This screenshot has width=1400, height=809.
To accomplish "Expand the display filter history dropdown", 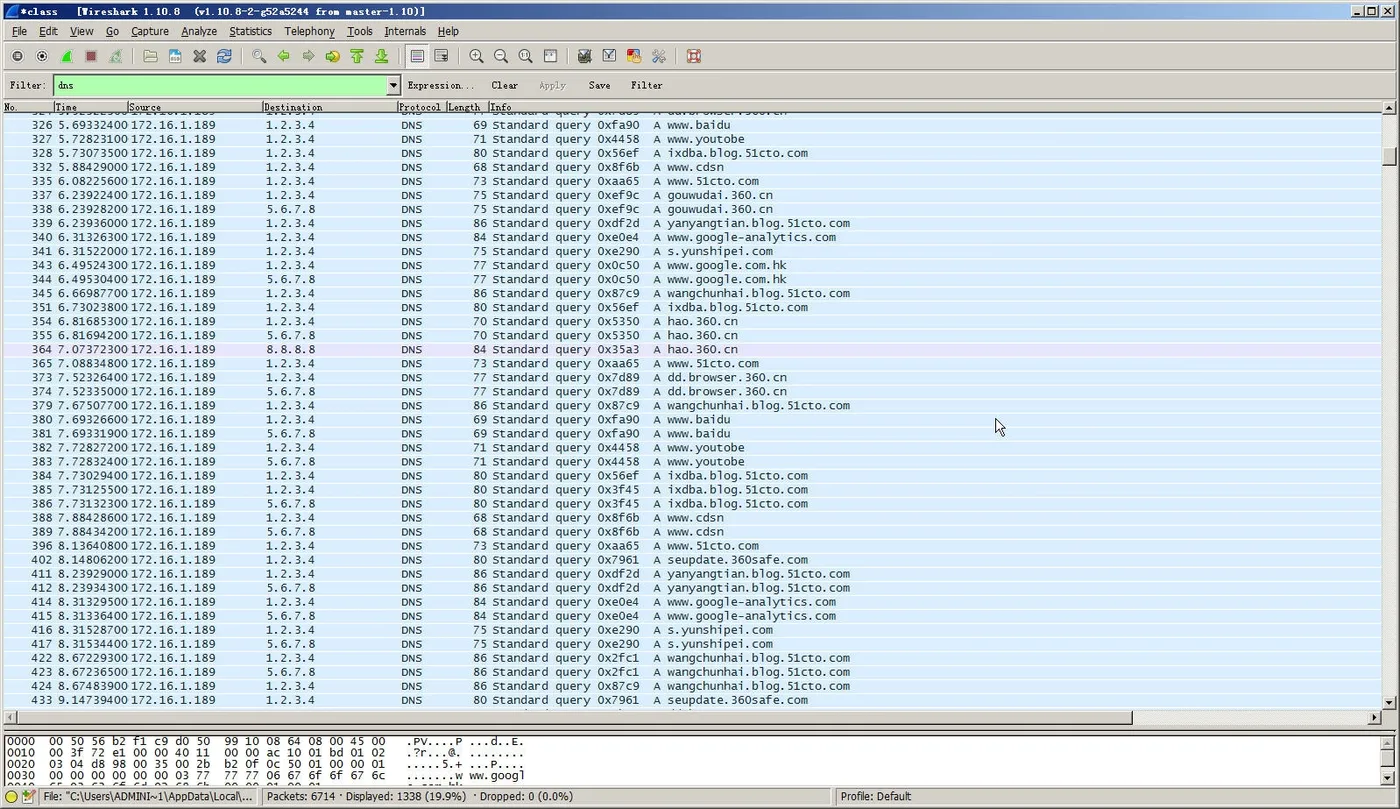I will (393, 86).
